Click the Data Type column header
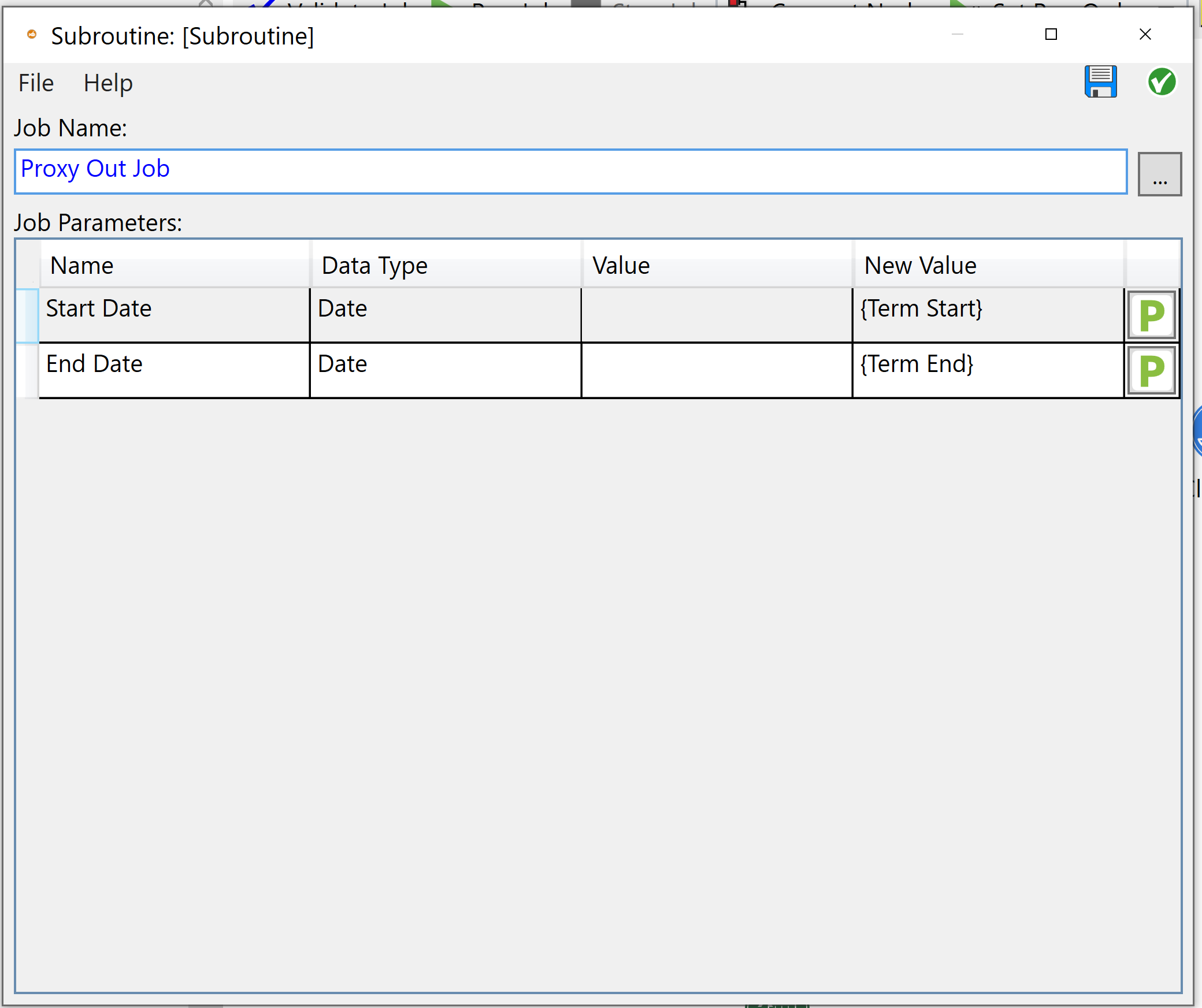1202x1008 pixels. click(x=445, y=265)
